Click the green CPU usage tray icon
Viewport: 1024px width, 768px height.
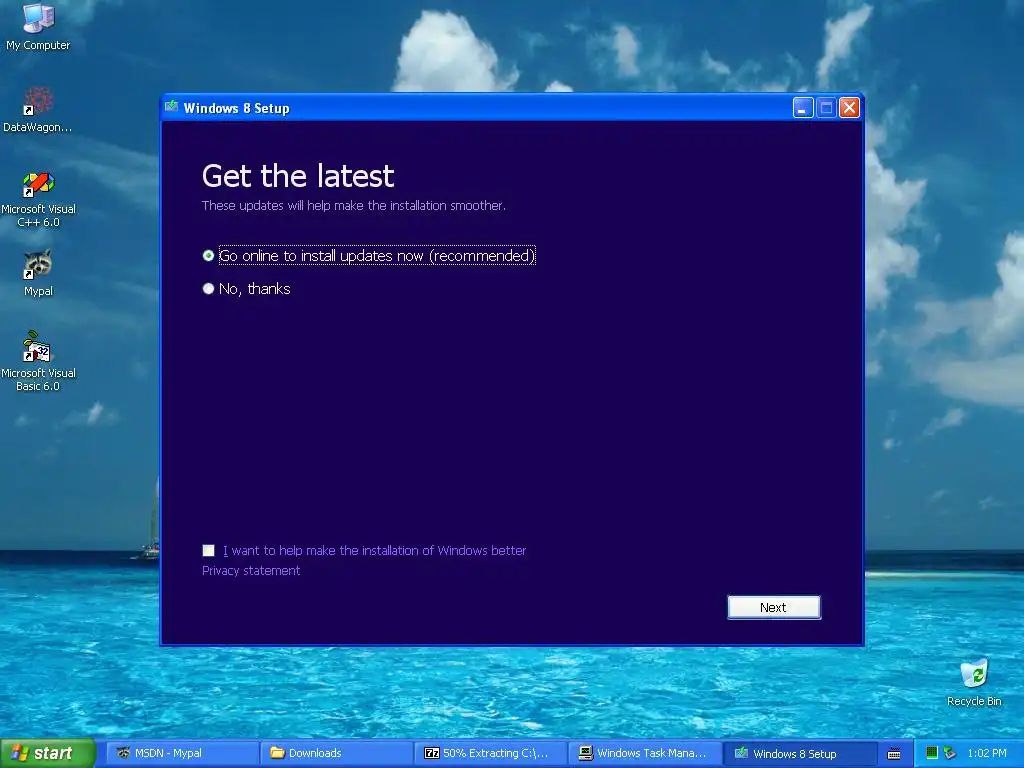tap(932, 753)
